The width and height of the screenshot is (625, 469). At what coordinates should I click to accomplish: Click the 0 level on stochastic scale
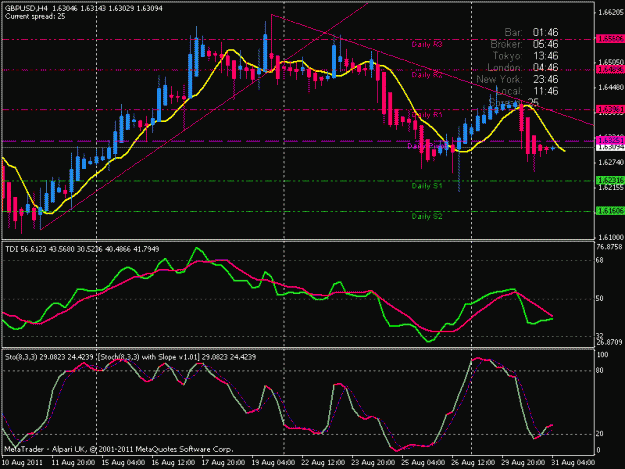(598, 450)
